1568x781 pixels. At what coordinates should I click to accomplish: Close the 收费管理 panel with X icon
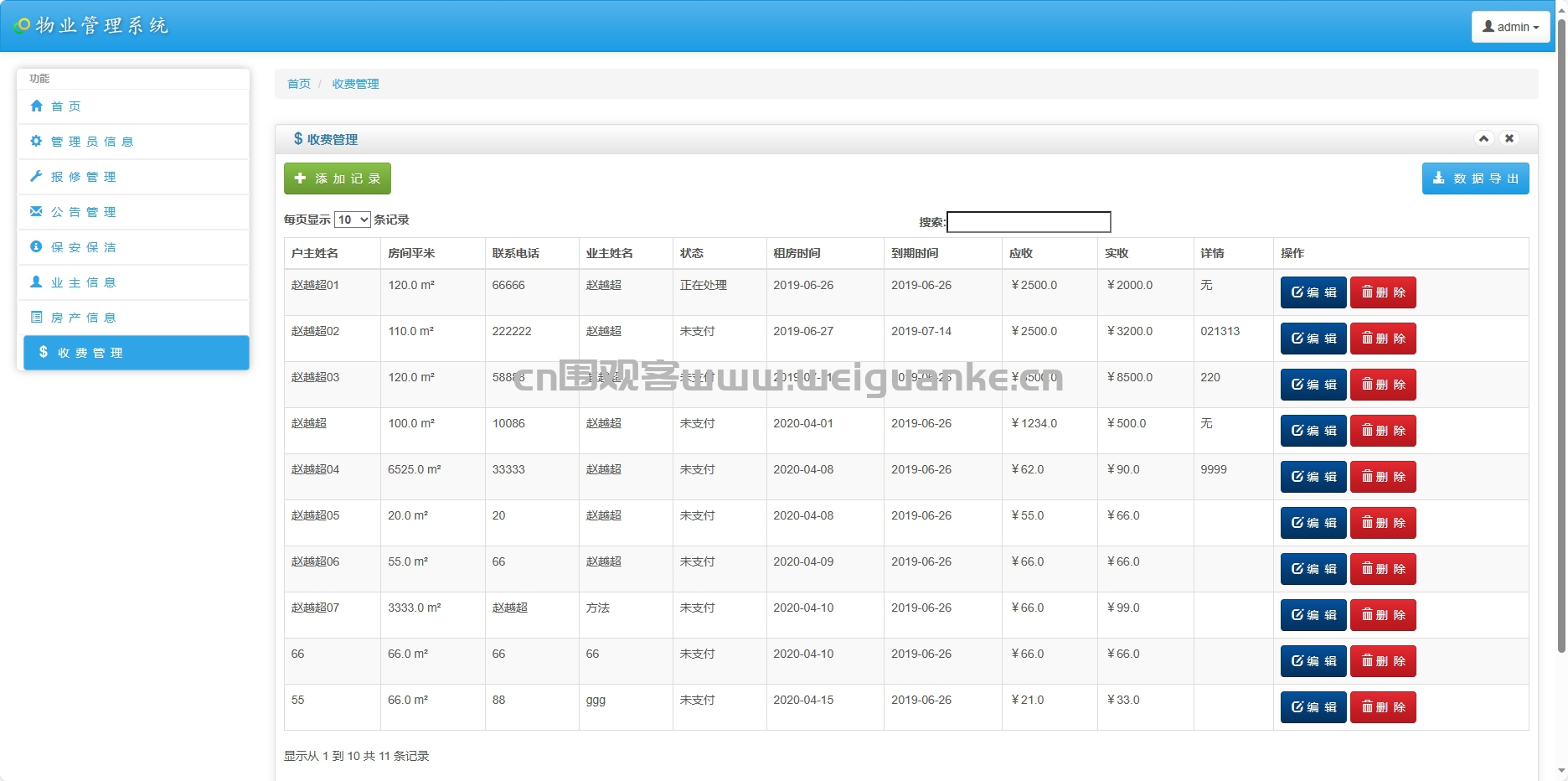[1509, 138]
